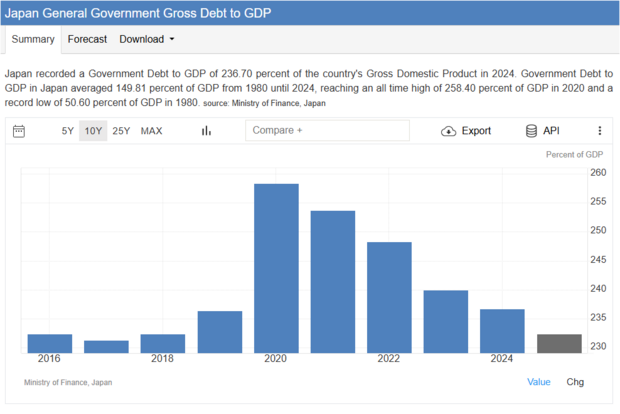Select the 25Y time range
620x414 pixels.
point(121,131)
